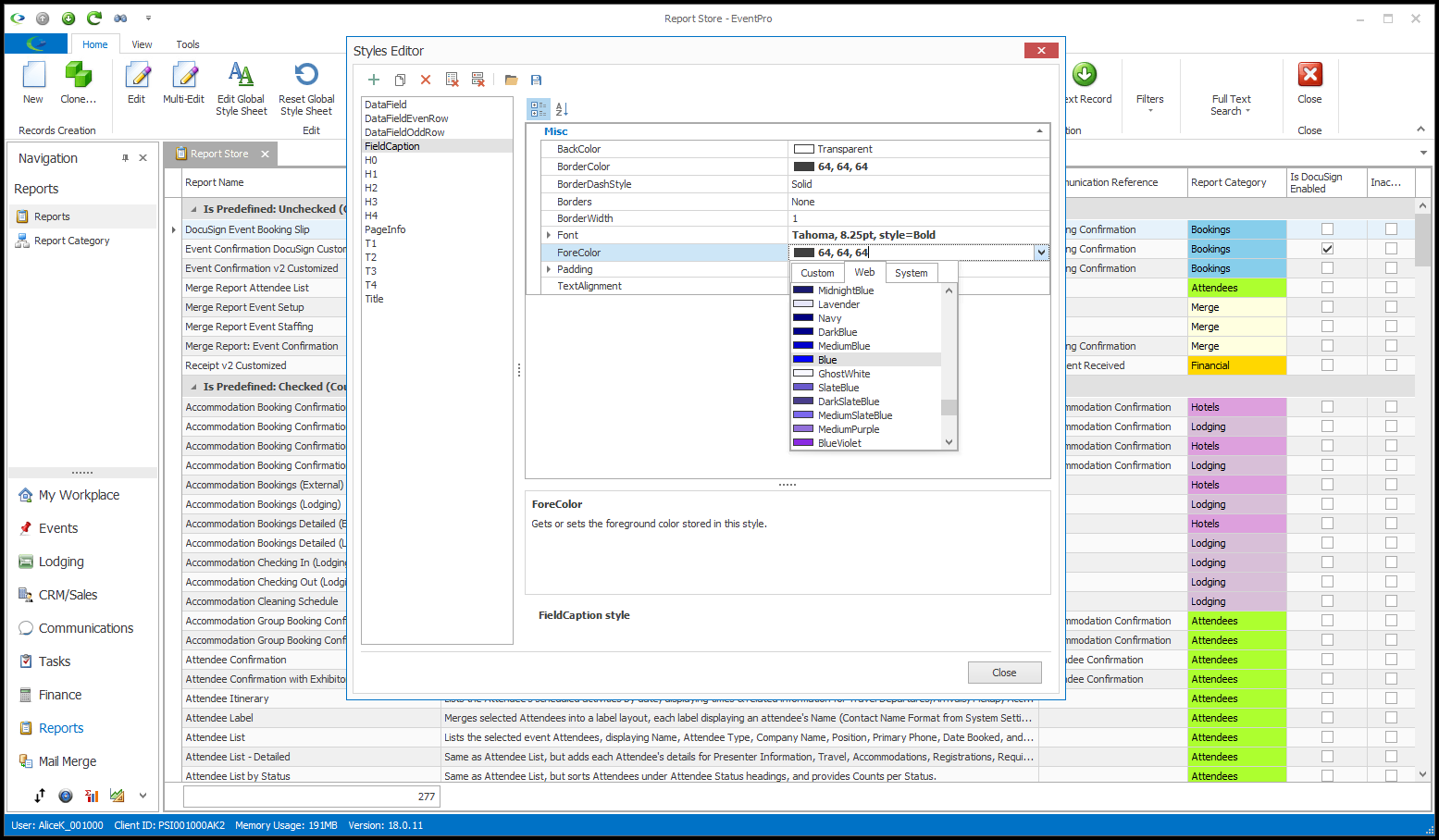Viewport: 1439px width, 840px height.
Task: Click the binoculars search icon
Action: pos(120,19)
